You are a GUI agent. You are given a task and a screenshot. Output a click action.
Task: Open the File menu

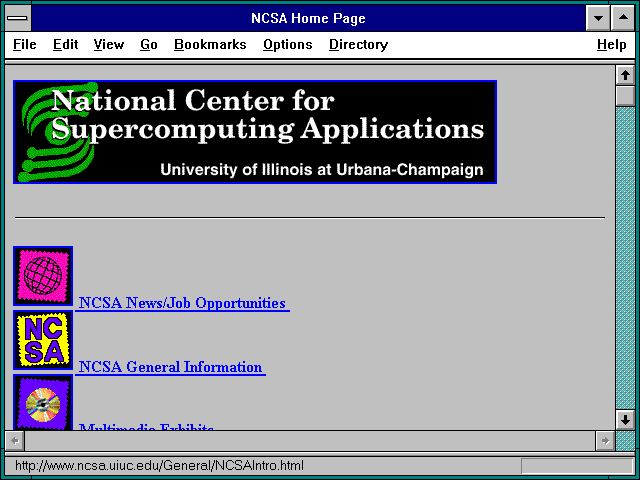[x=24, y=44]
